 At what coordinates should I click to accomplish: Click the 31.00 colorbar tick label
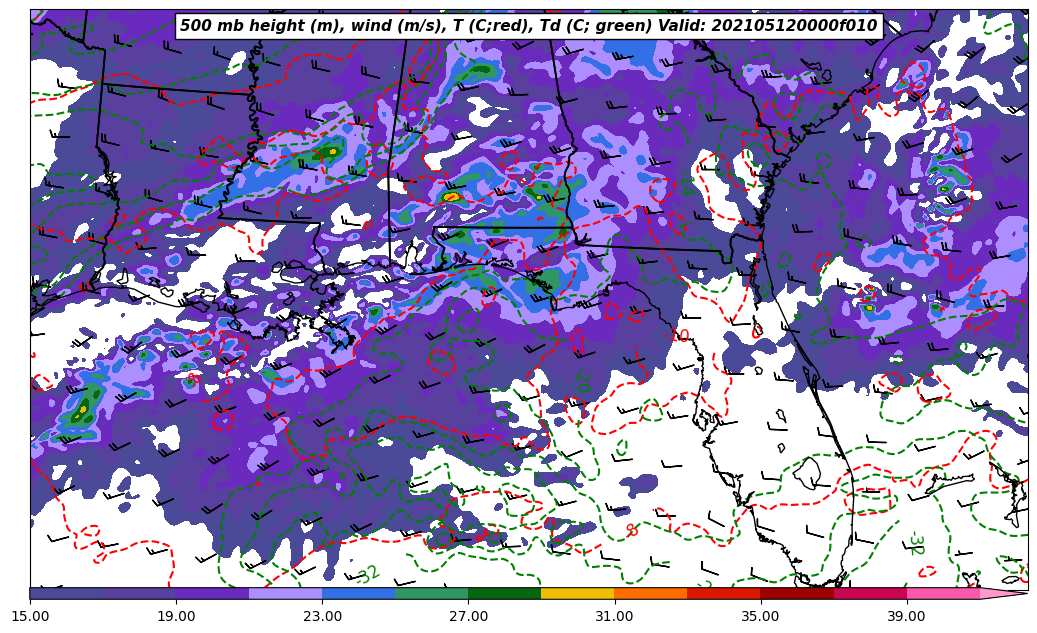614,616
